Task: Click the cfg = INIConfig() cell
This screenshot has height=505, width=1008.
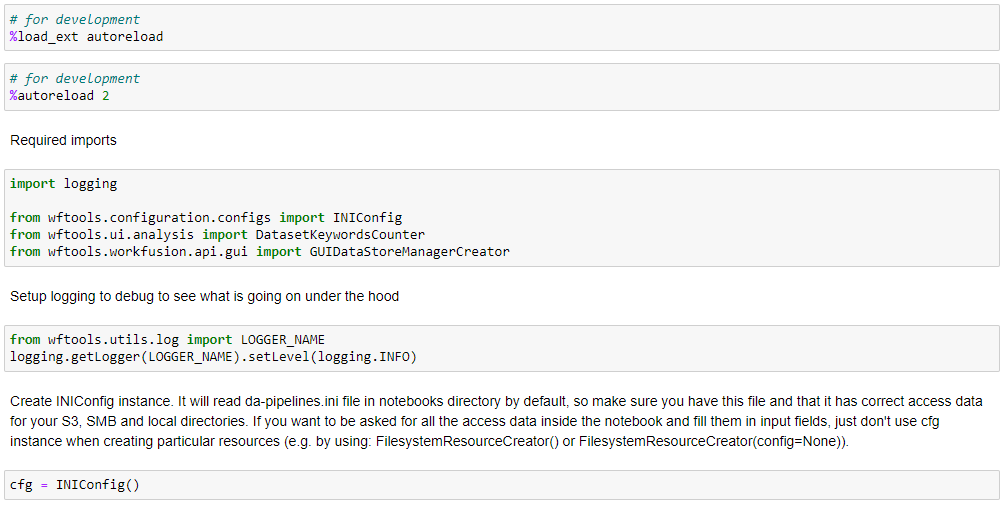Action: pos(501,485)
